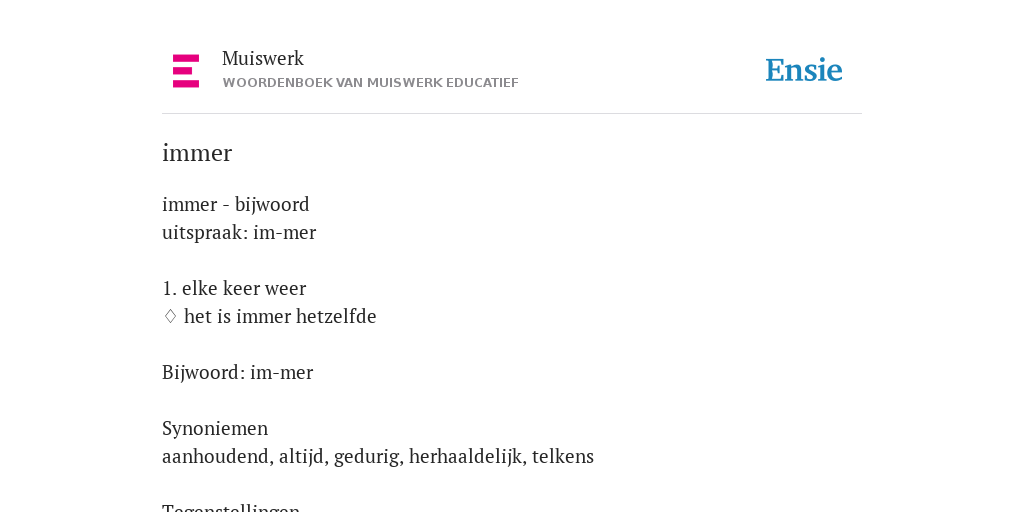Click the 'Tegenstellingen' heading at bottom
Viewport: 1024px width, 512px height.
tap(231, 507)
